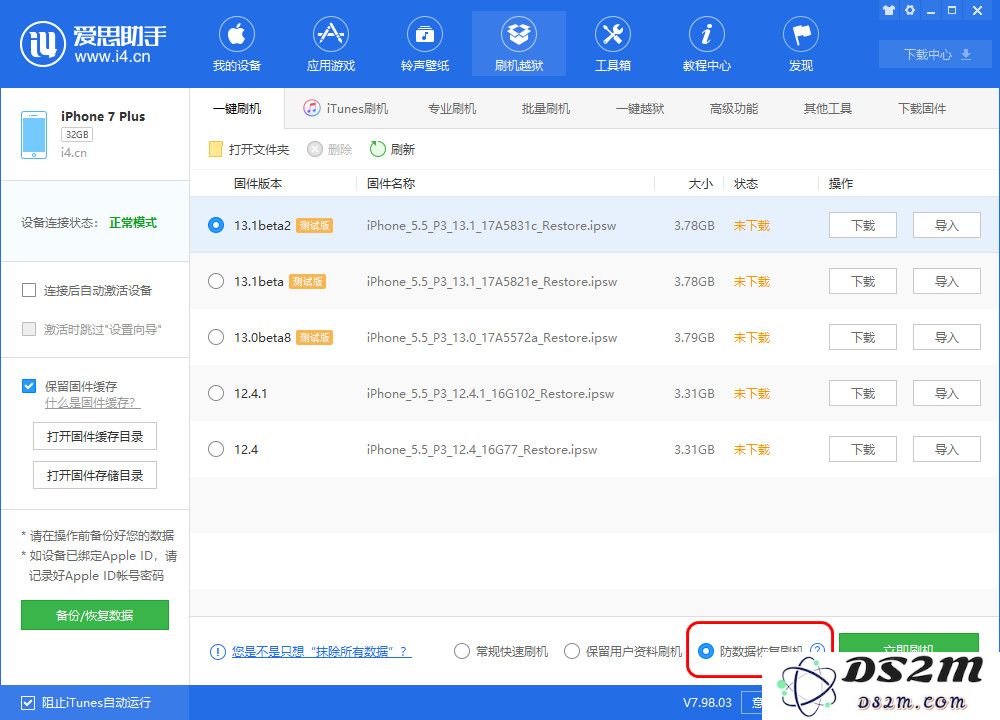Open the 铃声壁纸 music icon

click(425, 34)
